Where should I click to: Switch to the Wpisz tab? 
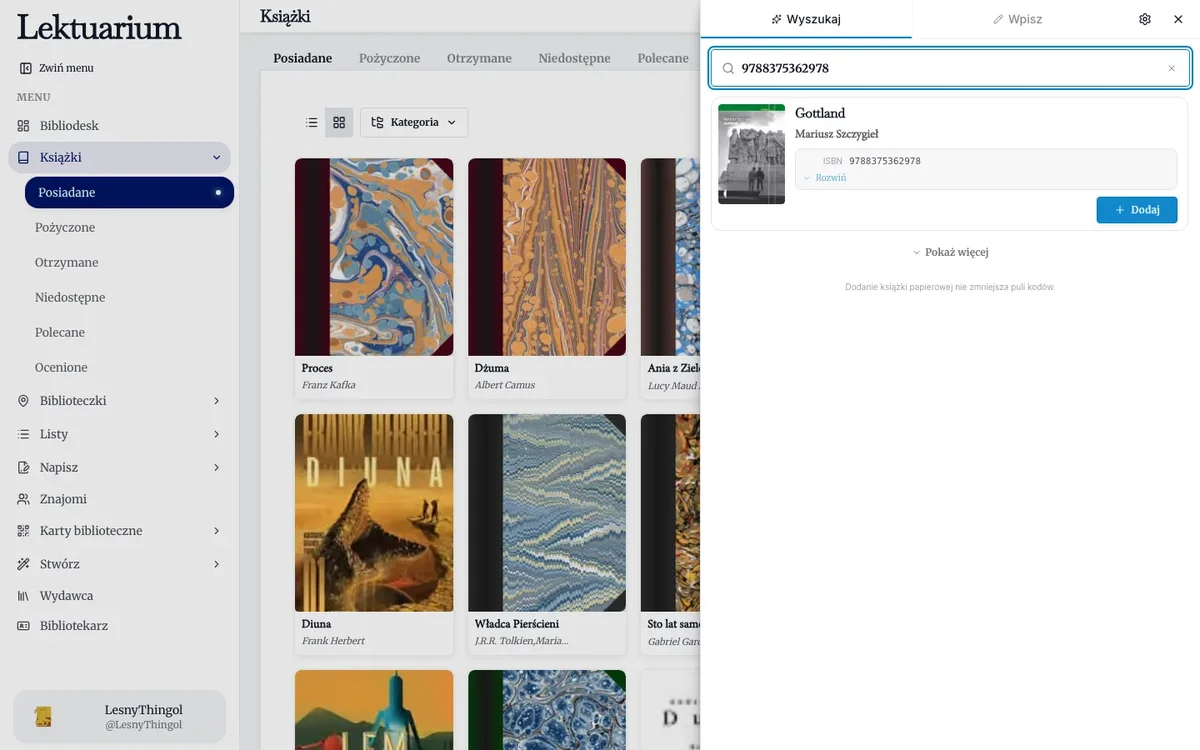(x=1017, y=19)
